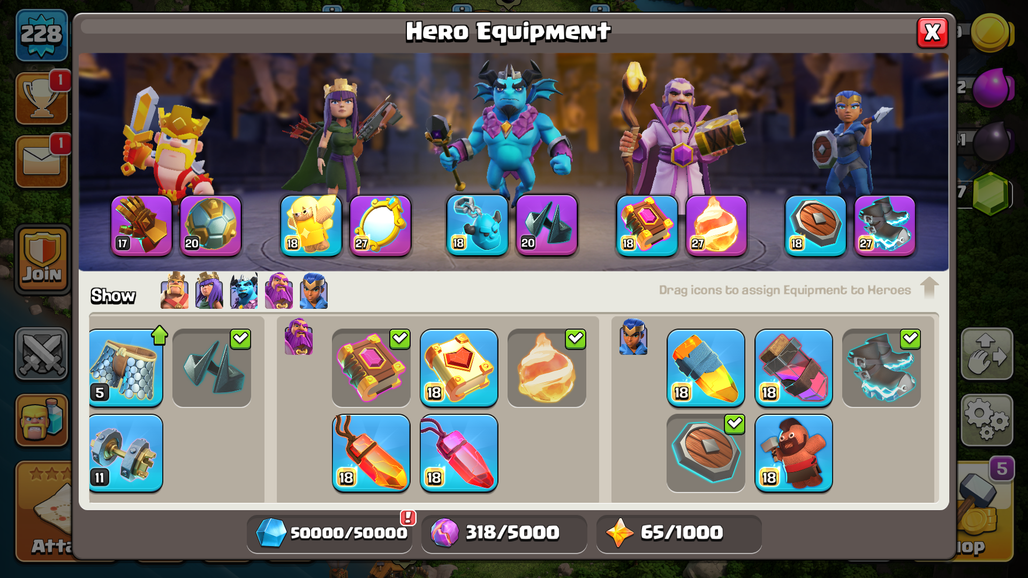Open the Starry Ore 65/1000 counter

point(678,533)
